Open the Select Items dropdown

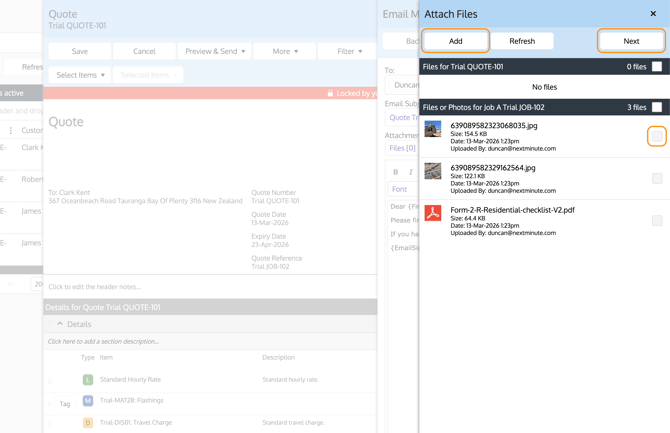(80, 75)
